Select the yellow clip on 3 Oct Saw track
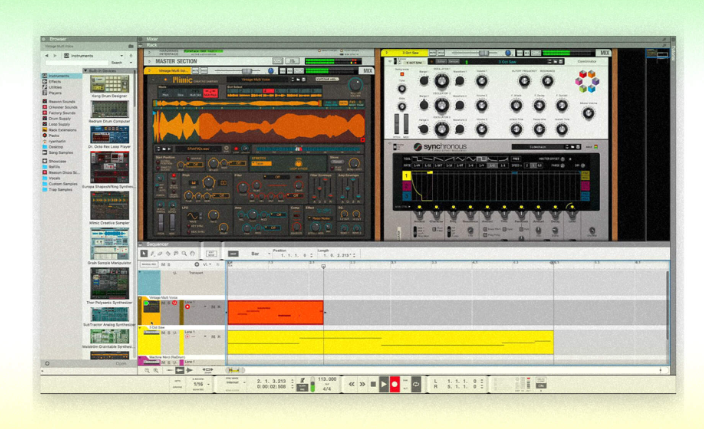704x429 pixels. coord(391,343)
